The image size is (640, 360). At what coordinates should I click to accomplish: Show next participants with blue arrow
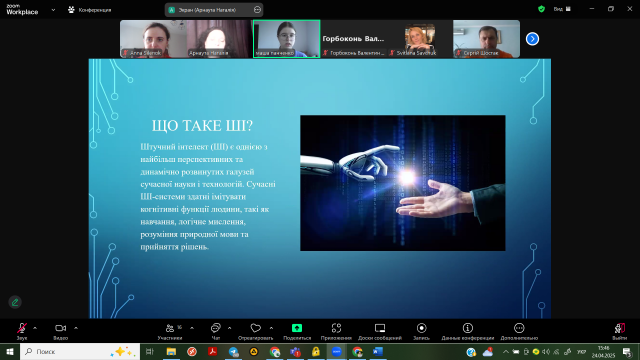(532, 39)
